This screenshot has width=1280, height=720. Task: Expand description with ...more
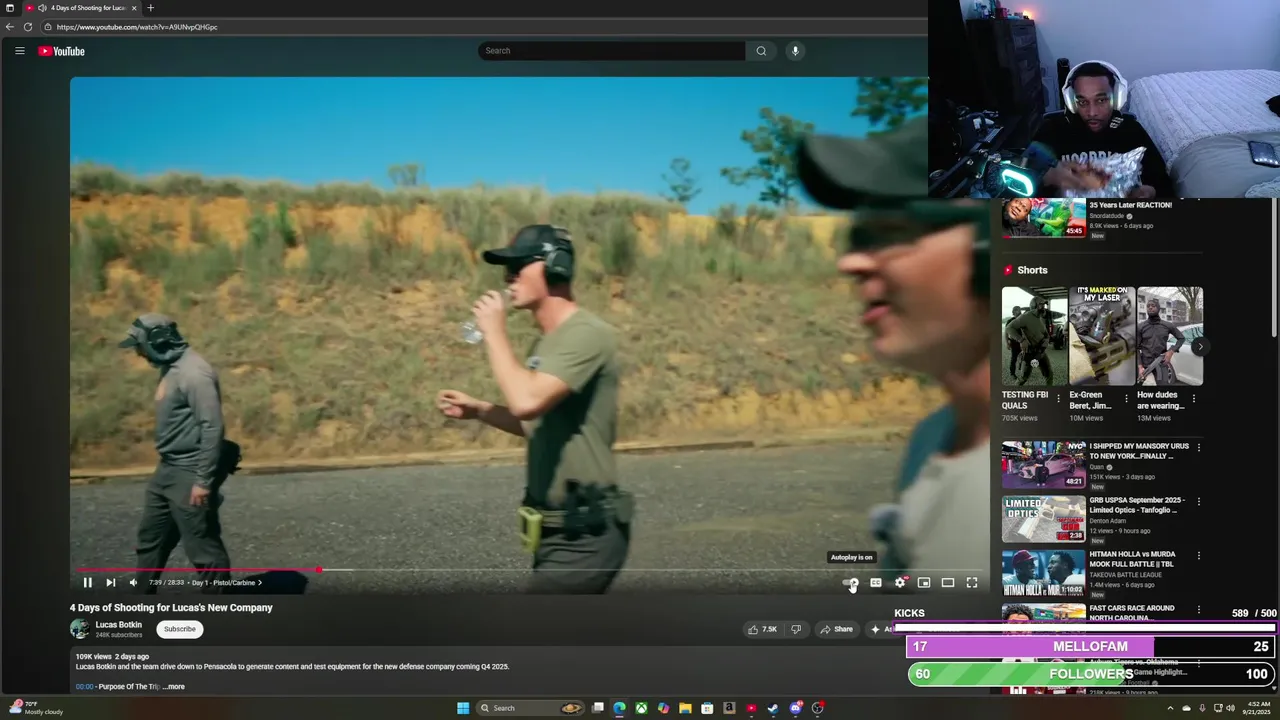174,687
